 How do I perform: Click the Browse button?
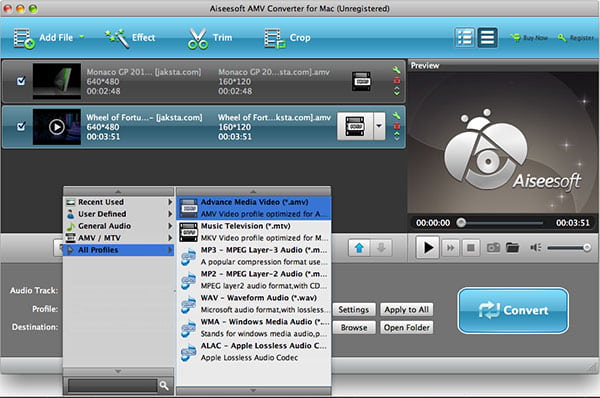354,328
